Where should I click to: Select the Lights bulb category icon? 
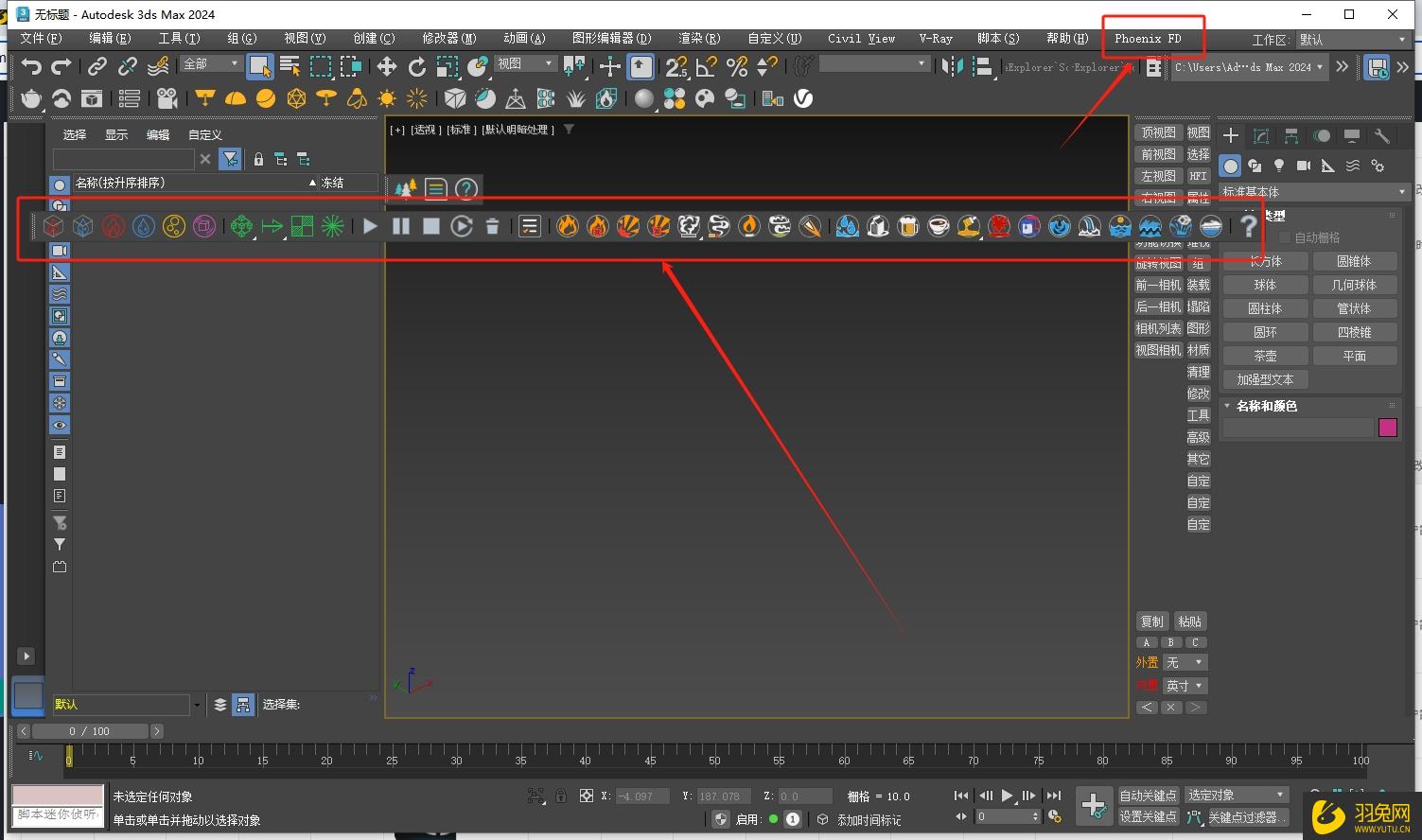coord(1279,166)
